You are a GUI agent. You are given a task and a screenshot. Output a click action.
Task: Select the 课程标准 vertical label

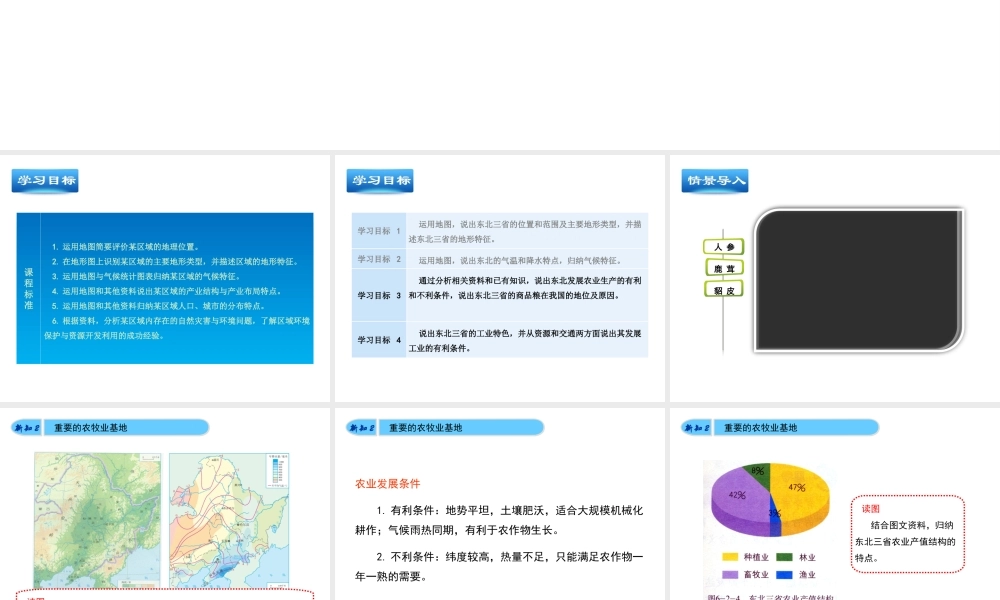click(x=29, y=288)
